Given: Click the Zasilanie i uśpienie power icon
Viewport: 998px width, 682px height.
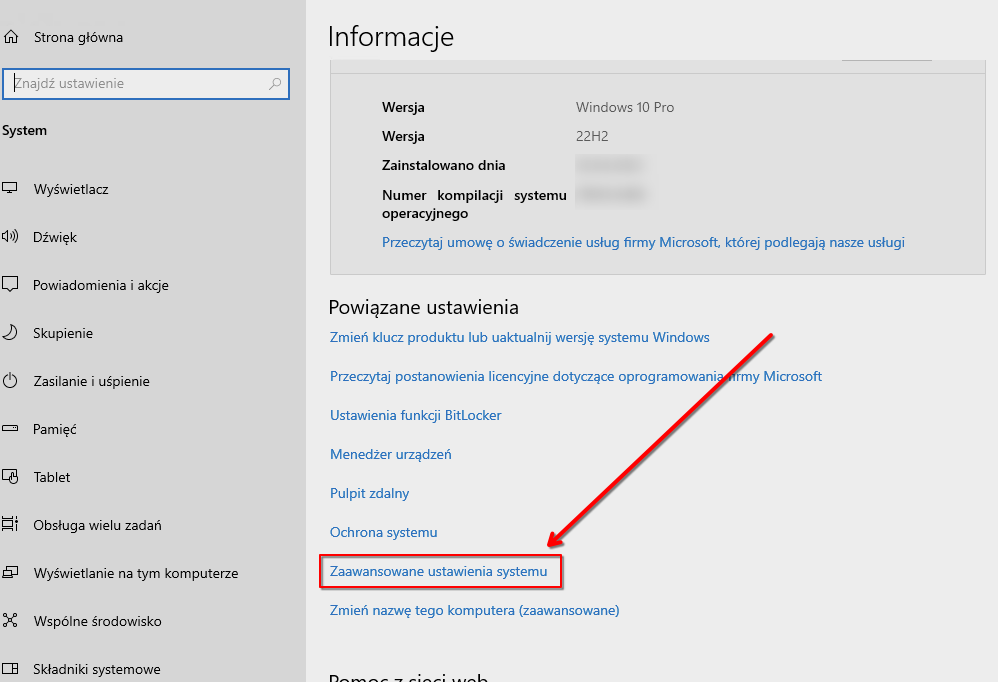Looking at the screenshot, I should pyautogui.click(x=10, y=381).
